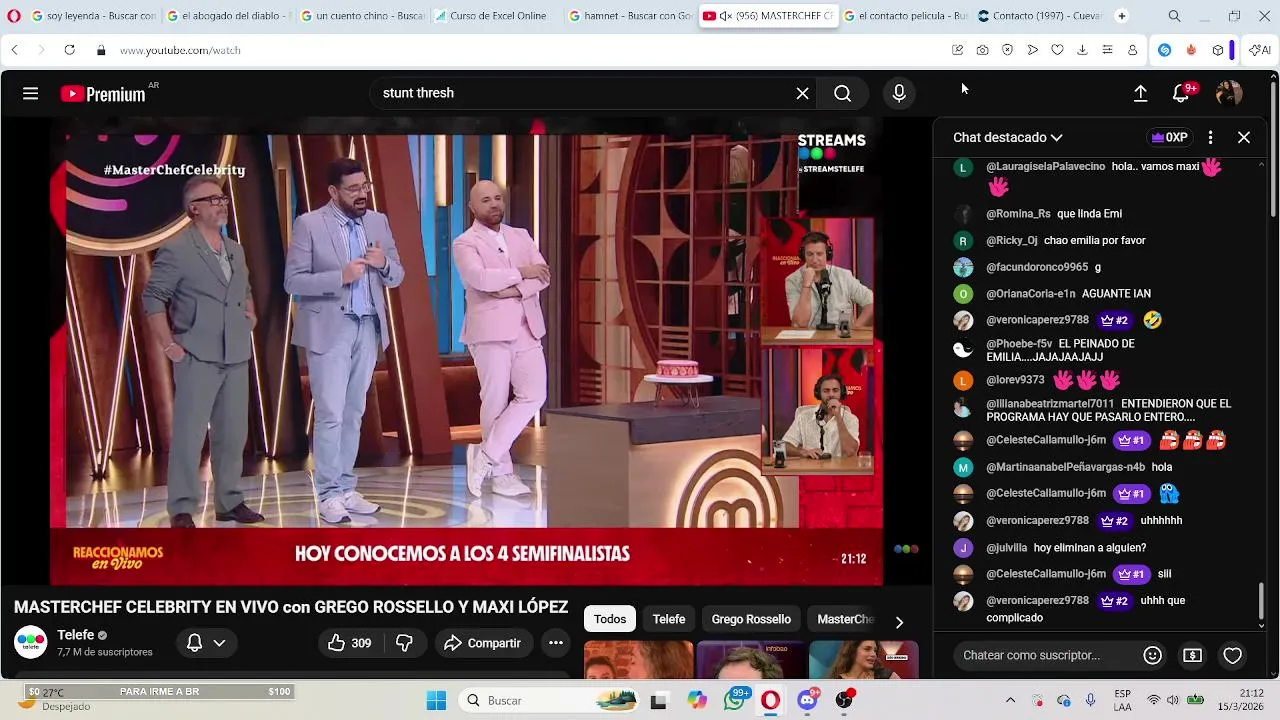The height and width of the screenshot is (720, 1280).
Task: Take a snapshot with the camera icon
Action: click(x=982, y=50)
